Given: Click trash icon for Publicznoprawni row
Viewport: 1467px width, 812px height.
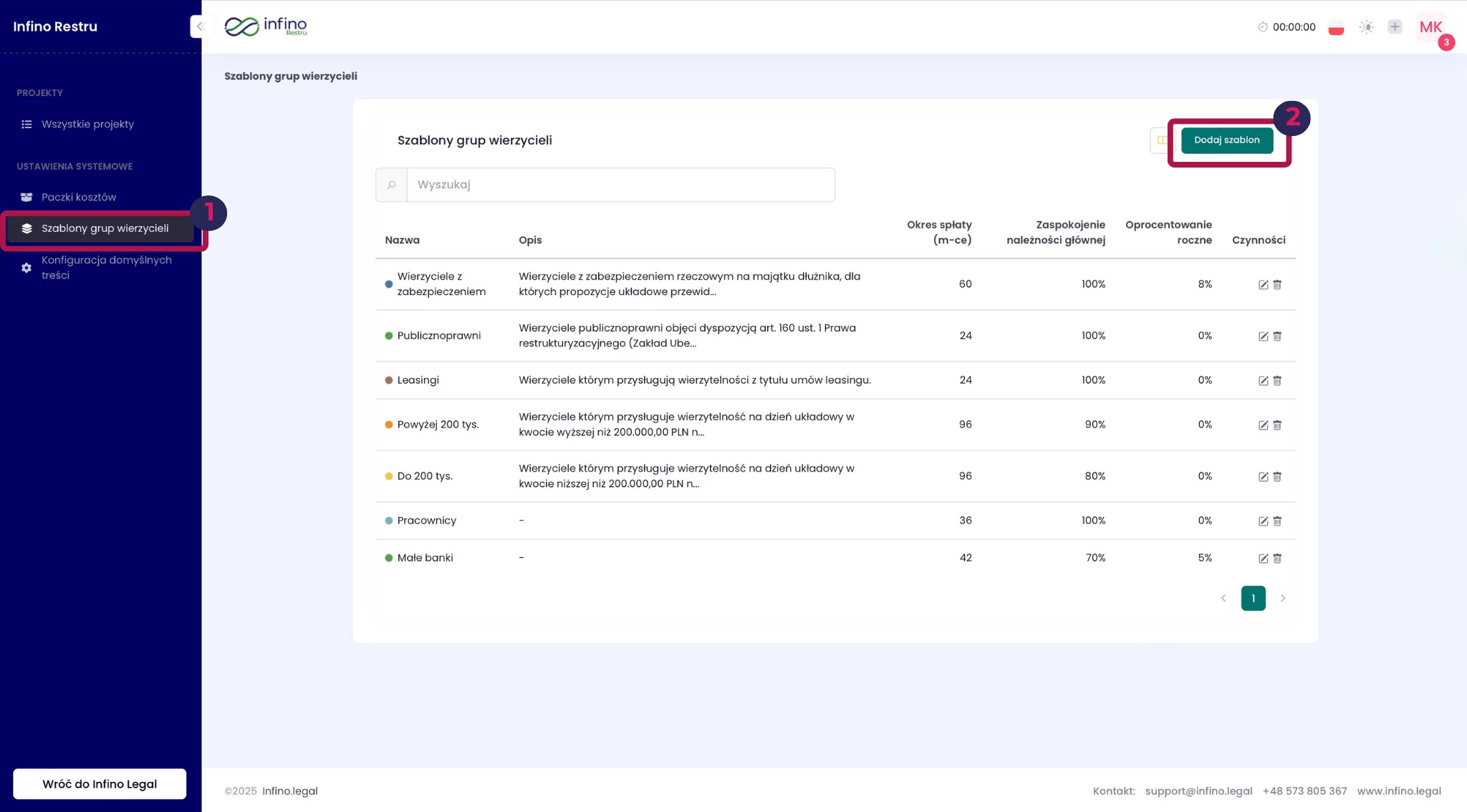Looking at the screenshot, I should point(1277,336).
